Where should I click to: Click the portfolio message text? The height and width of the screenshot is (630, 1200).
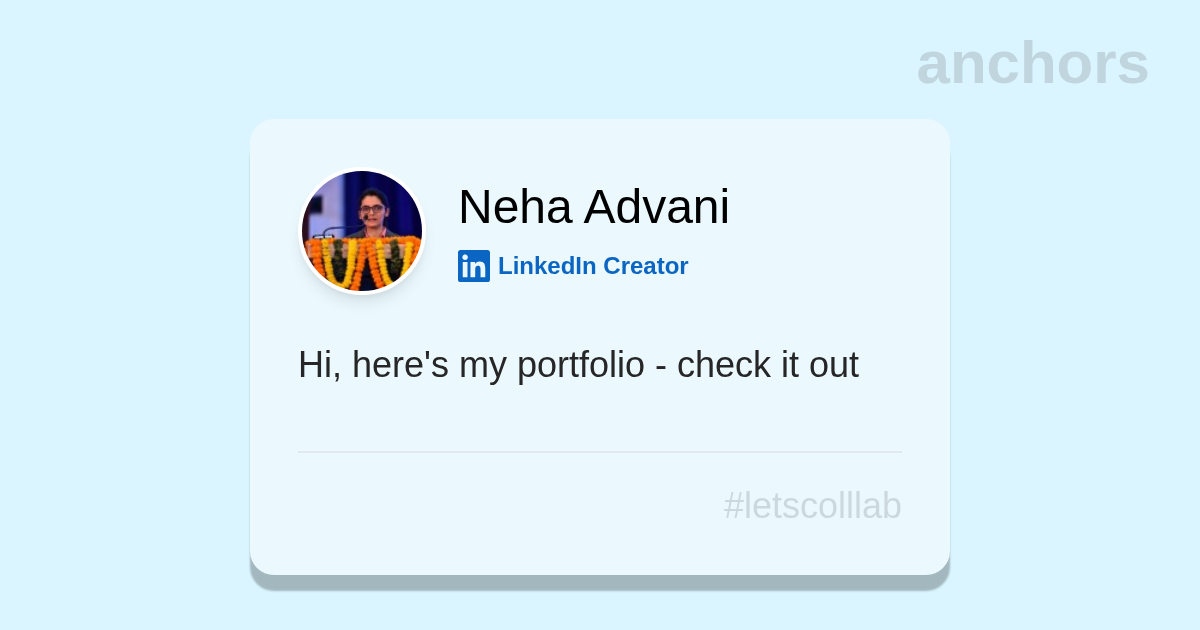click(578, 365)
